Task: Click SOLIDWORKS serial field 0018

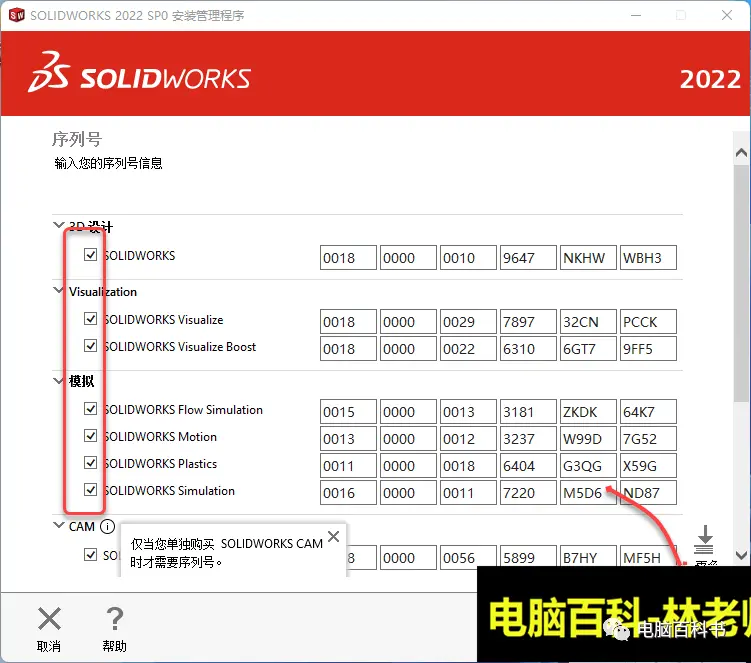Action: pyautogui.click(x=348, y=258)
